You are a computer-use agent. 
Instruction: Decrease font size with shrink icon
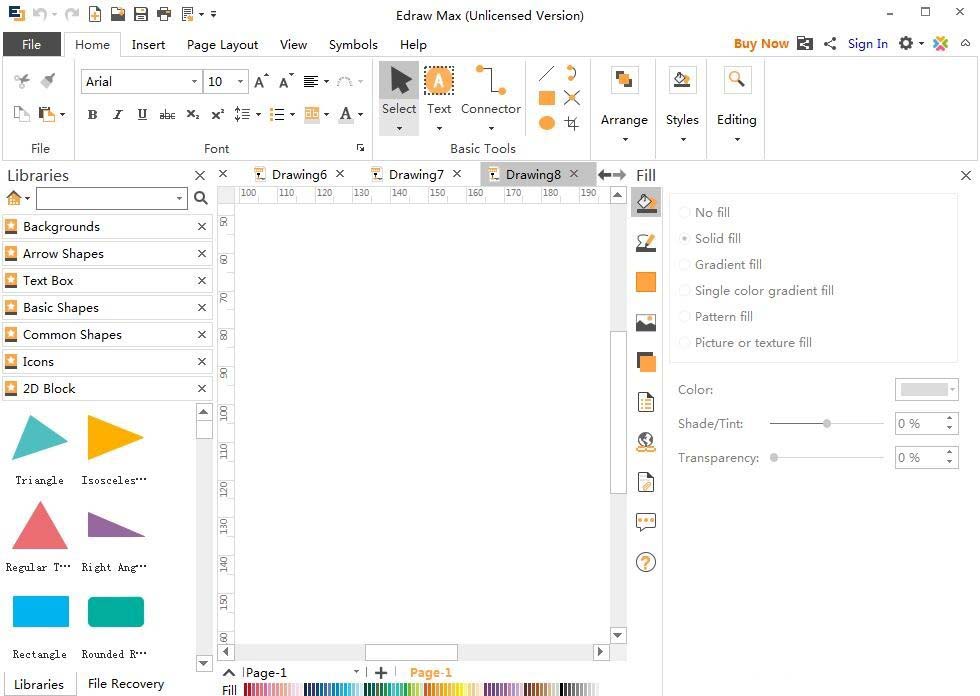(286, 81)
